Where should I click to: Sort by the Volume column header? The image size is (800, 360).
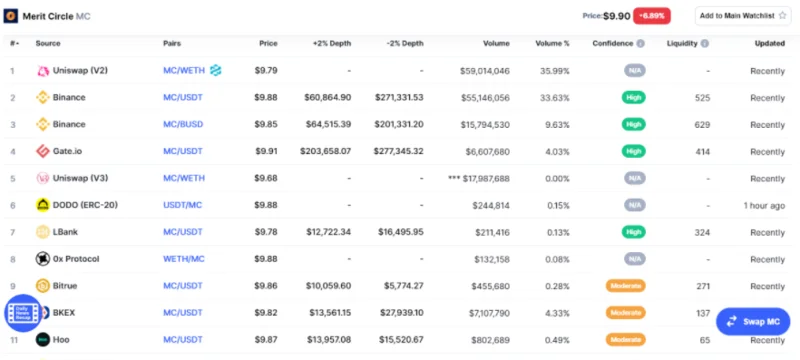pyautogui.click(x=496, y=44)
